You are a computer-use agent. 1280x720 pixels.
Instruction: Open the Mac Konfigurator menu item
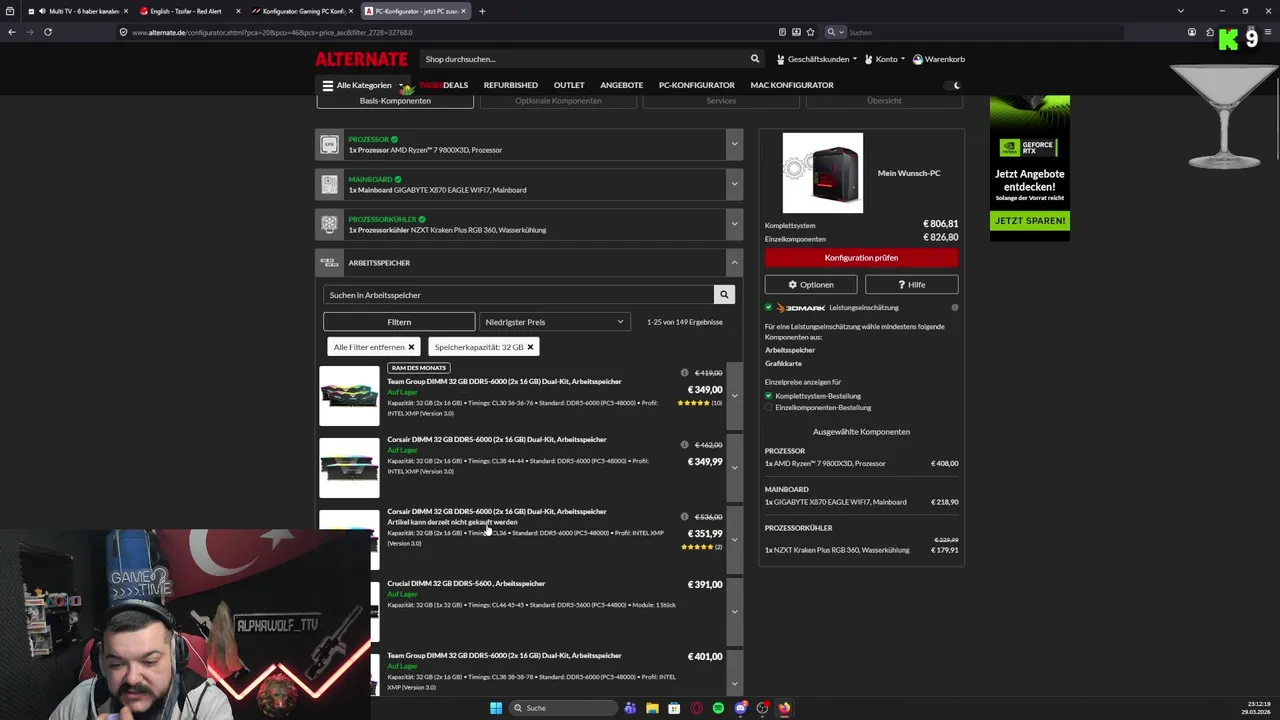792,85
